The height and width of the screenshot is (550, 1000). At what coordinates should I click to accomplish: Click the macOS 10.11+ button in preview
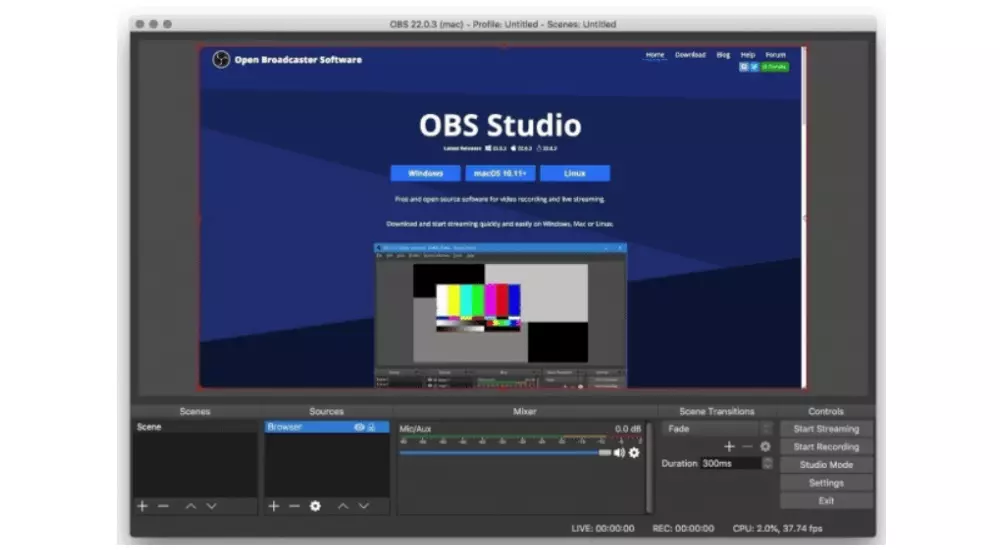coord(500,173)
